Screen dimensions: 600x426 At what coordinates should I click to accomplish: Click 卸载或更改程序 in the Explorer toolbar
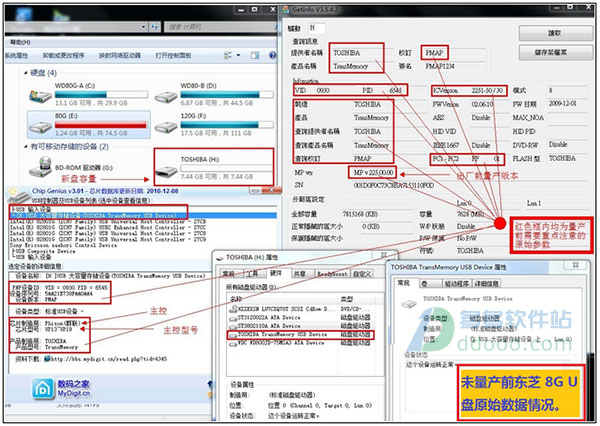[x=64, y=56]
